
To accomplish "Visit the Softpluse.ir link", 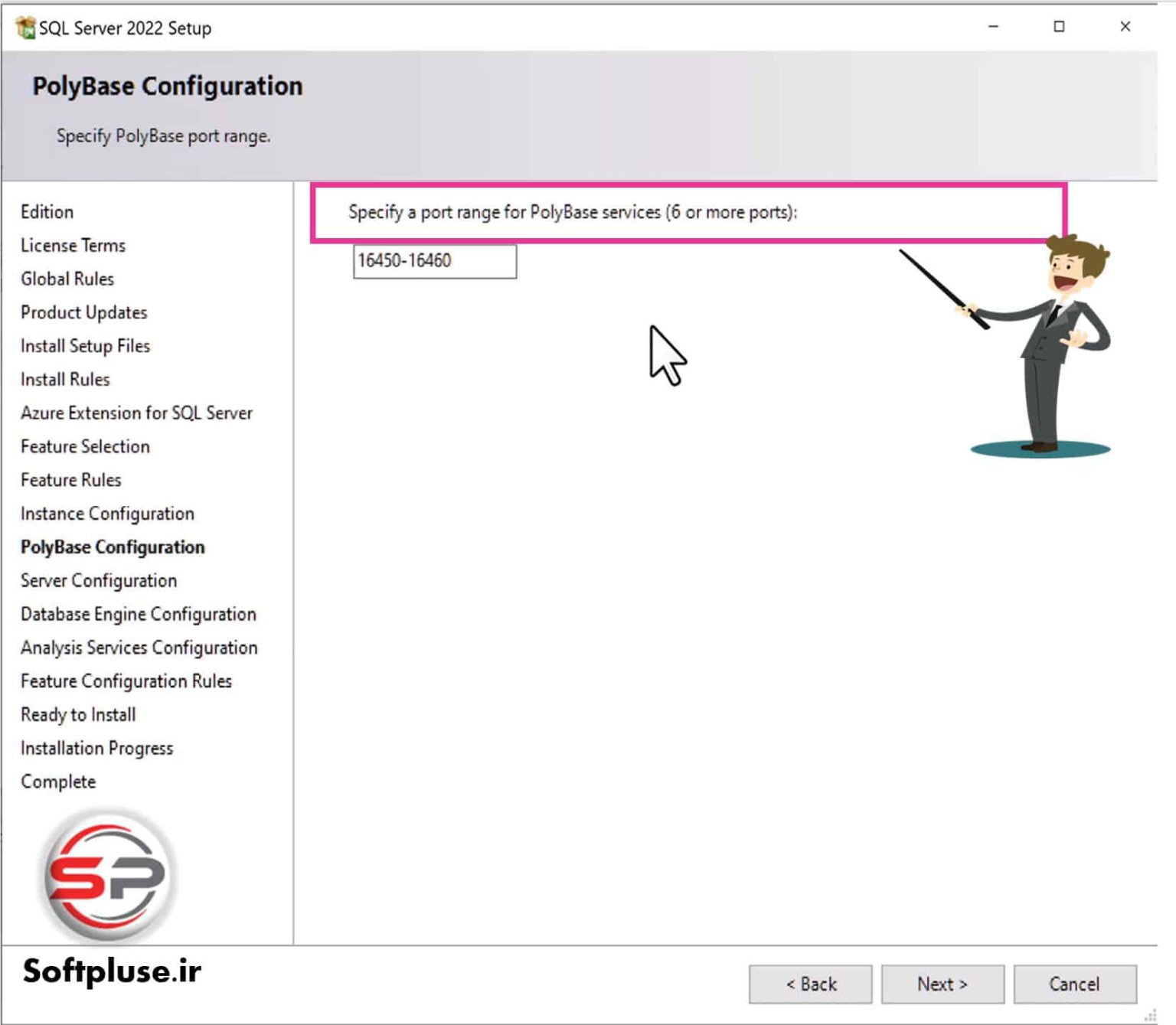I will 109,972.
